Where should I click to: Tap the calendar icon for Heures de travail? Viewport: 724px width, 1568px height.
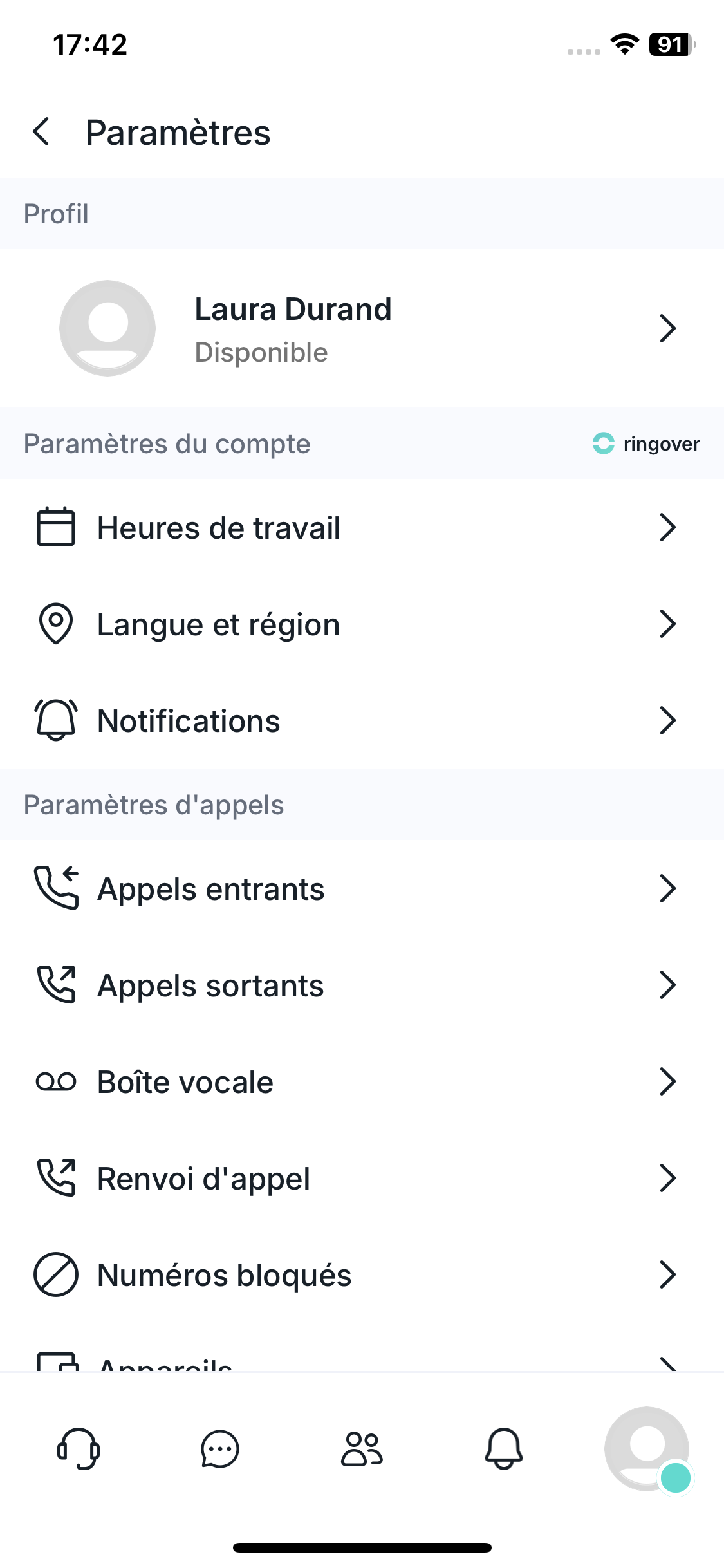point(56,527)
